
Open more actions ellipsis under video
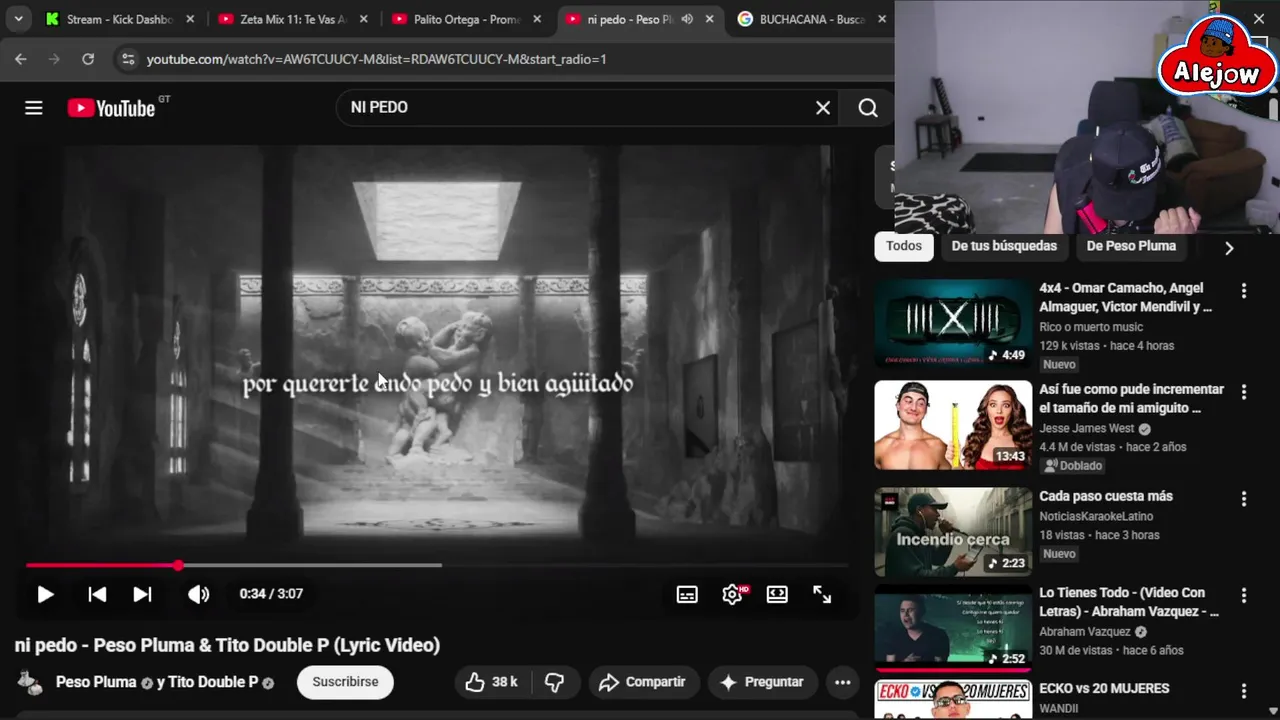pyautogui.click(x=843, y=682)
